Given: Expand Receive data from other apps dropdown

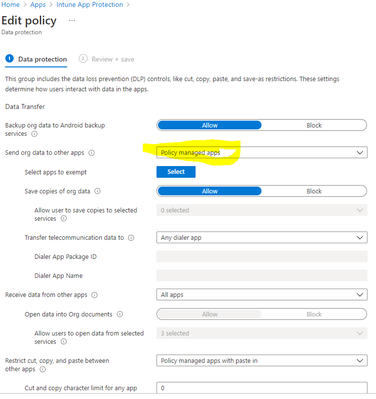Looking at the screenshot, I should (x=262, y=295).
